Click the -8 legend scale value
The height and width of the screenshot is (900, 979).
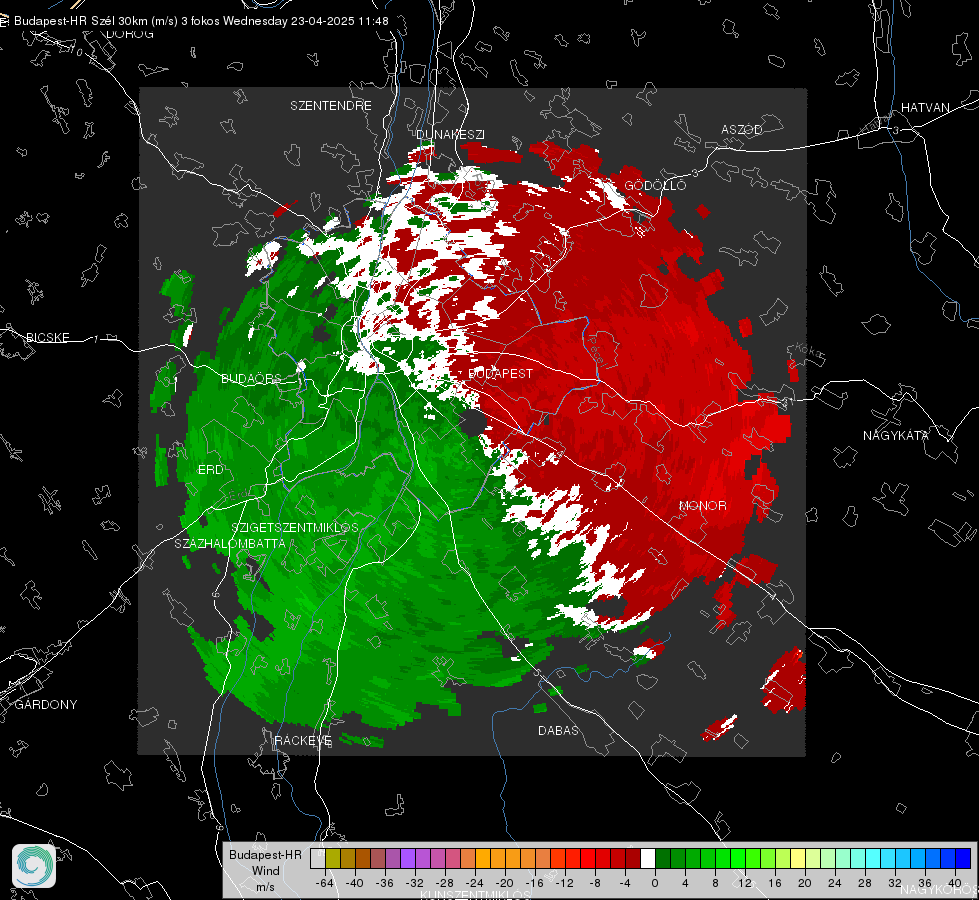[x=594, y=883]
